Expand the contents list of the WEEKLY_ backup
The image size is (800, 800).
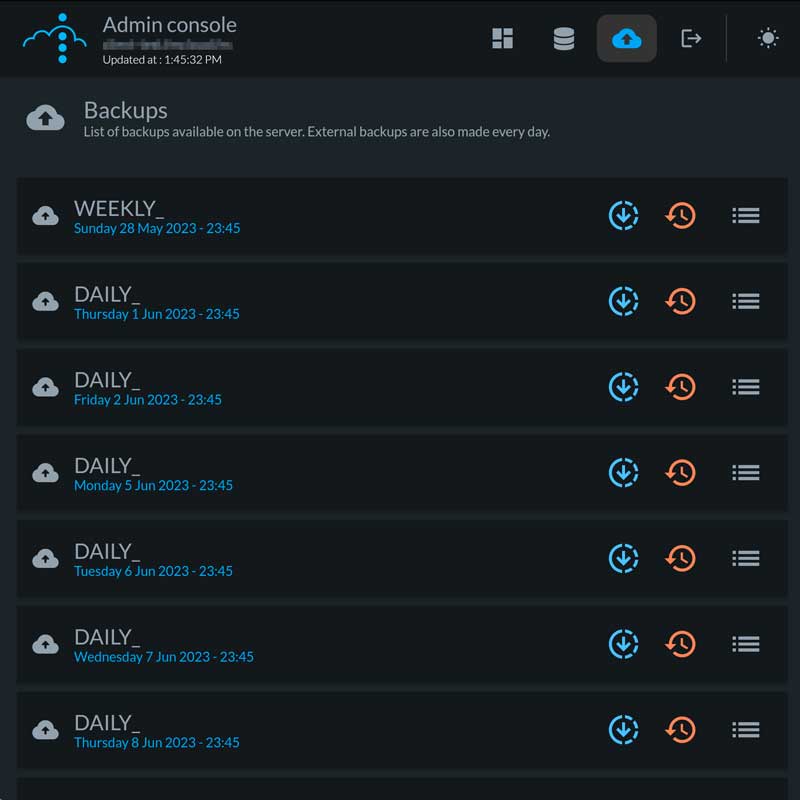pos(746,215)
